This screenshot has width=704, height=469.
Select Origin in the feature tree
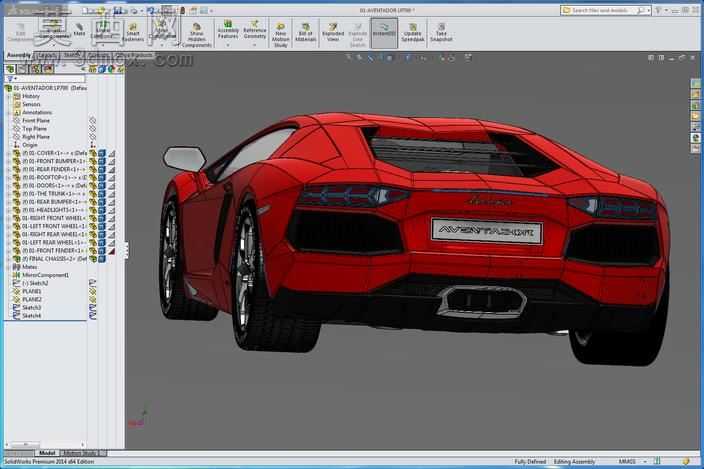point(30,145)
